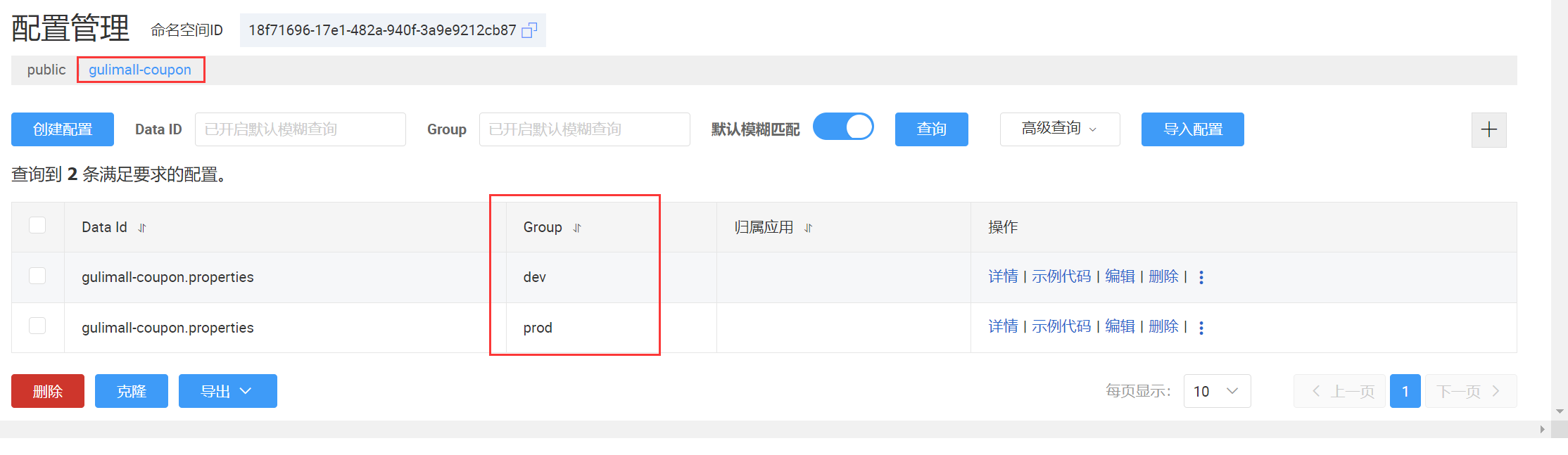Check the select-all checkbox in table header
1568x455 pixels.
[37, 225]
